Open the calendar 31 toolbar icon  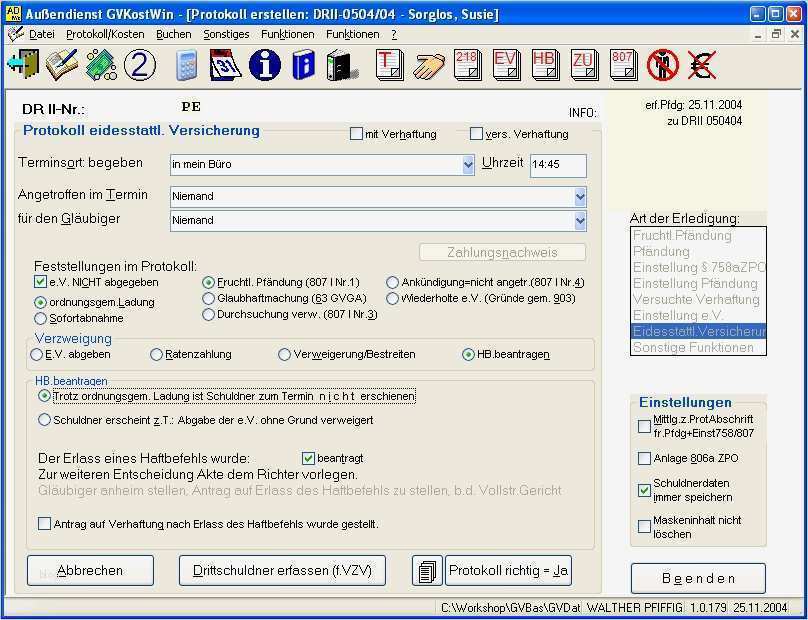tap(226, 64)
